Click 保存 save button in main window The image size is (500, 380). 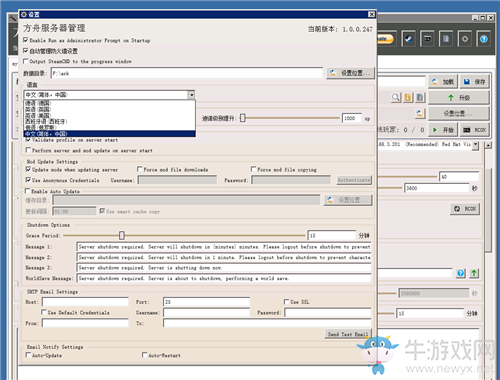475,82
